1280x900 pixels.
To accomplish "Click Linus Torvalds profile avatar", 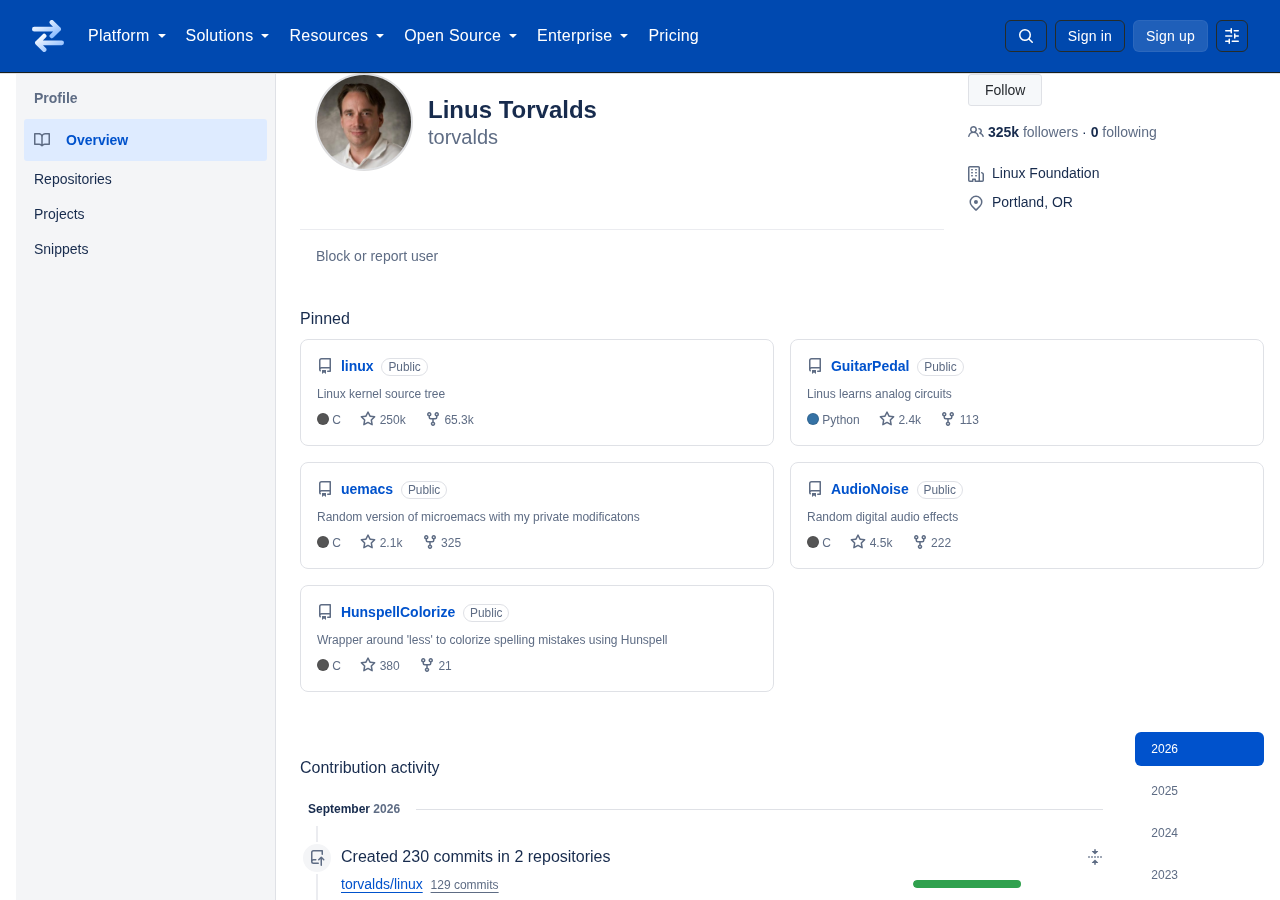I will pos(364,122).
